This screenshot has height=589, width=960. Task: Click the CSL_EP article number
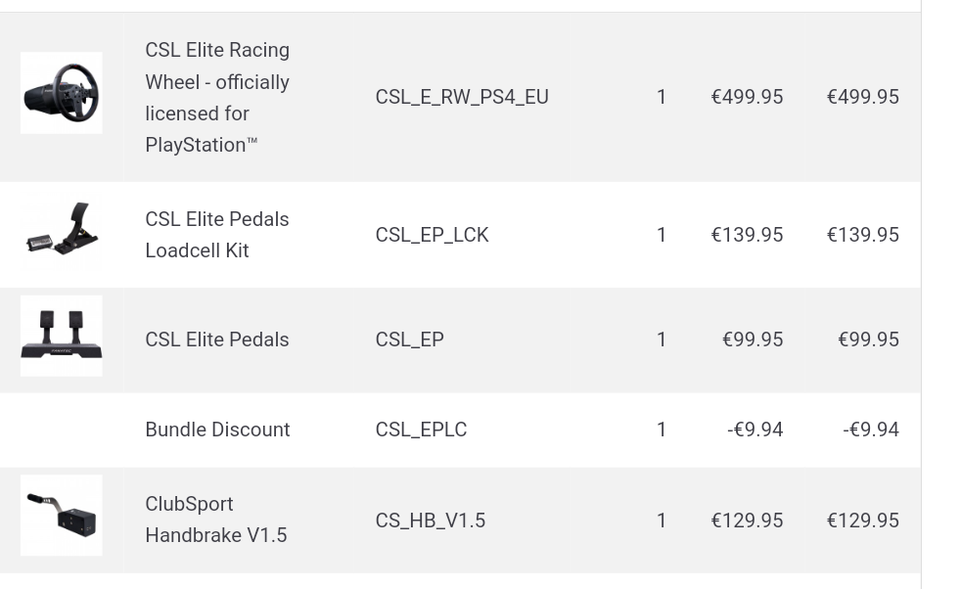409,340
